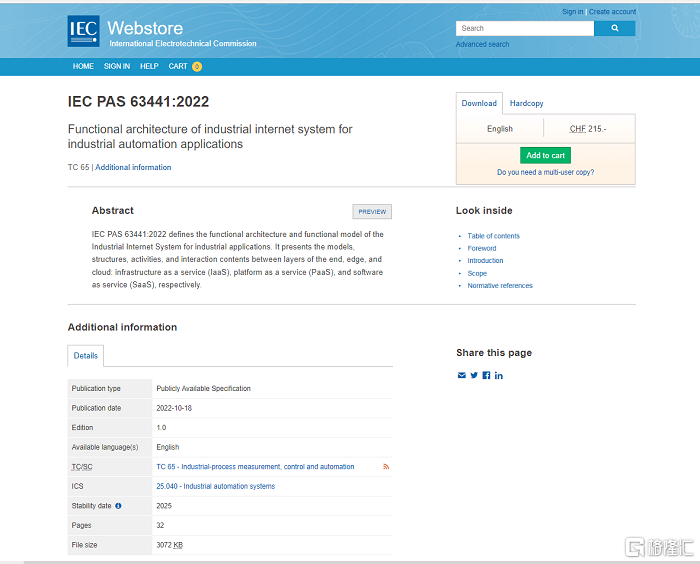The height and width of the screenshot is (564, 700).
Task: Share on Twitter icon
Action: (474, 376)
